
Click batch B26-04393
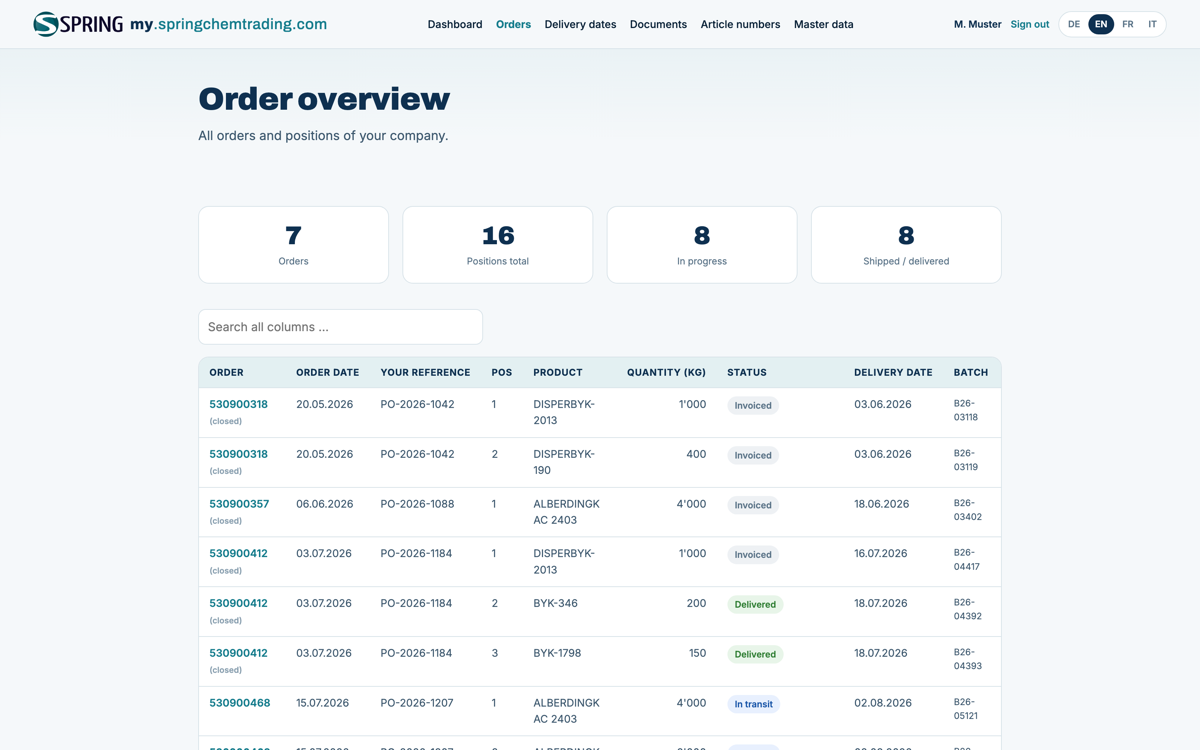968,659
